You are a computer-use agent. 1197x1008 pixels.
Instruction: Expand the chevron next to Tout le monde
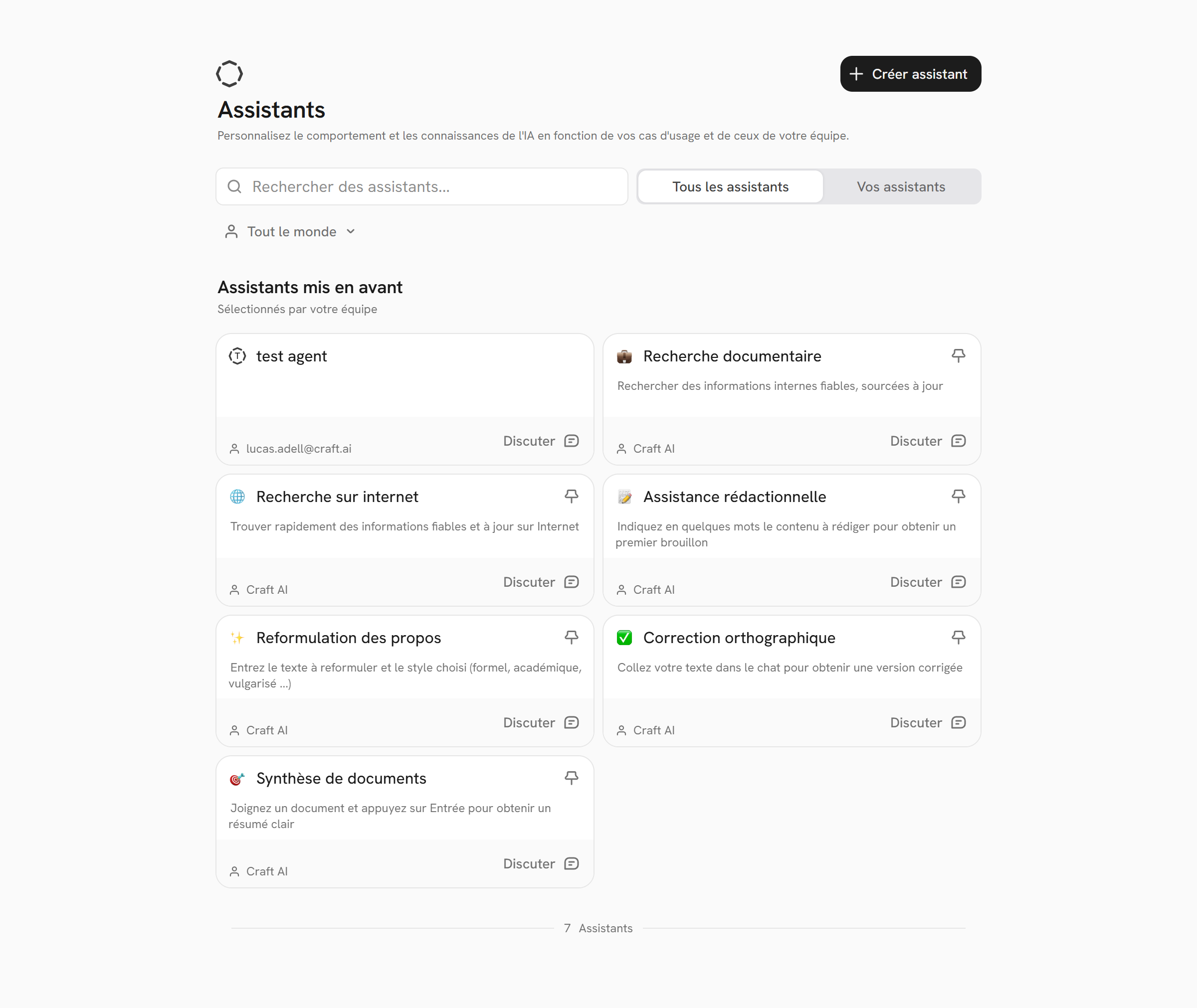click(x=351, y=231)
